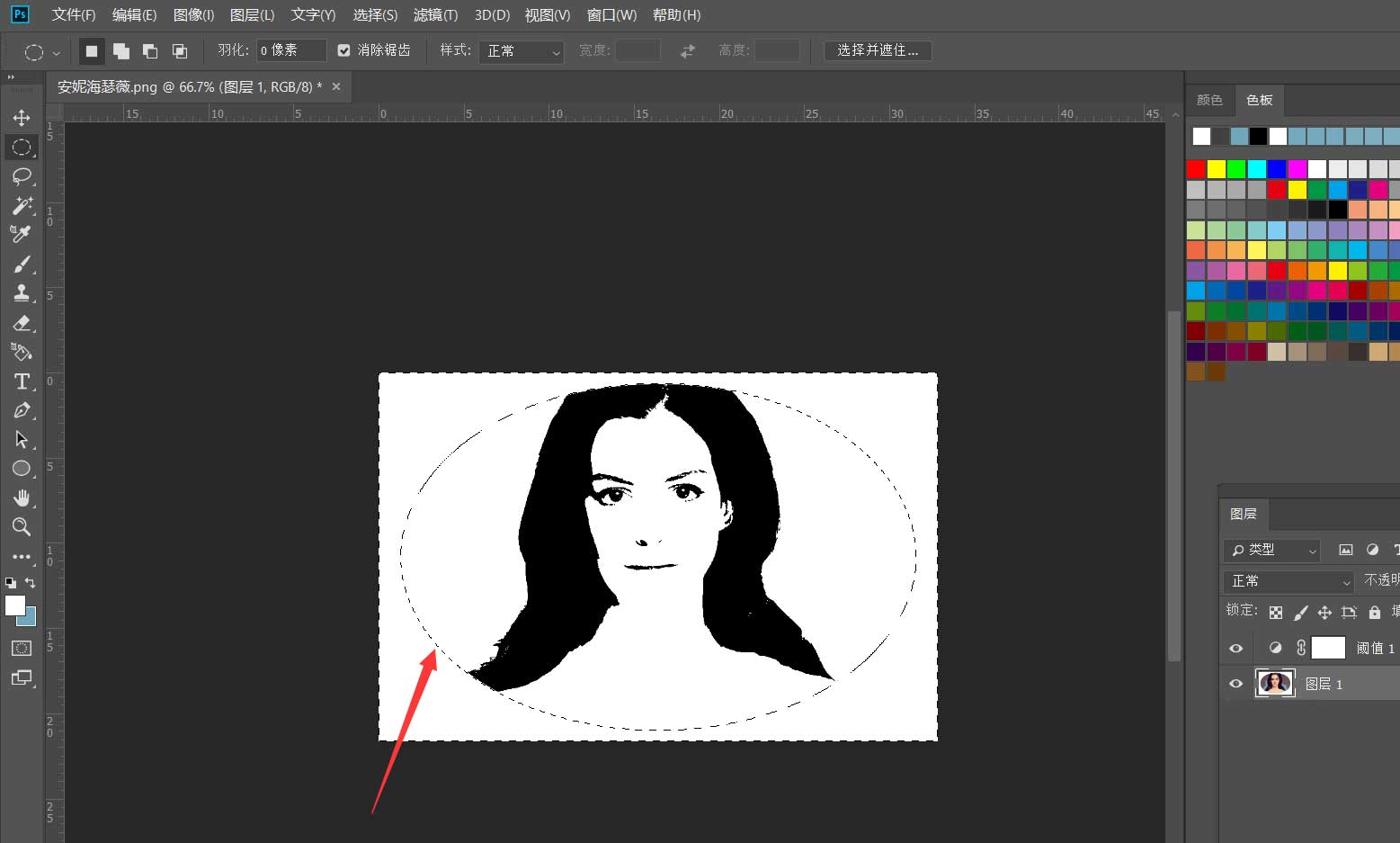Select the Ellipse shape tool
The width and height of the screenshot is (1400, 843).
22,468
